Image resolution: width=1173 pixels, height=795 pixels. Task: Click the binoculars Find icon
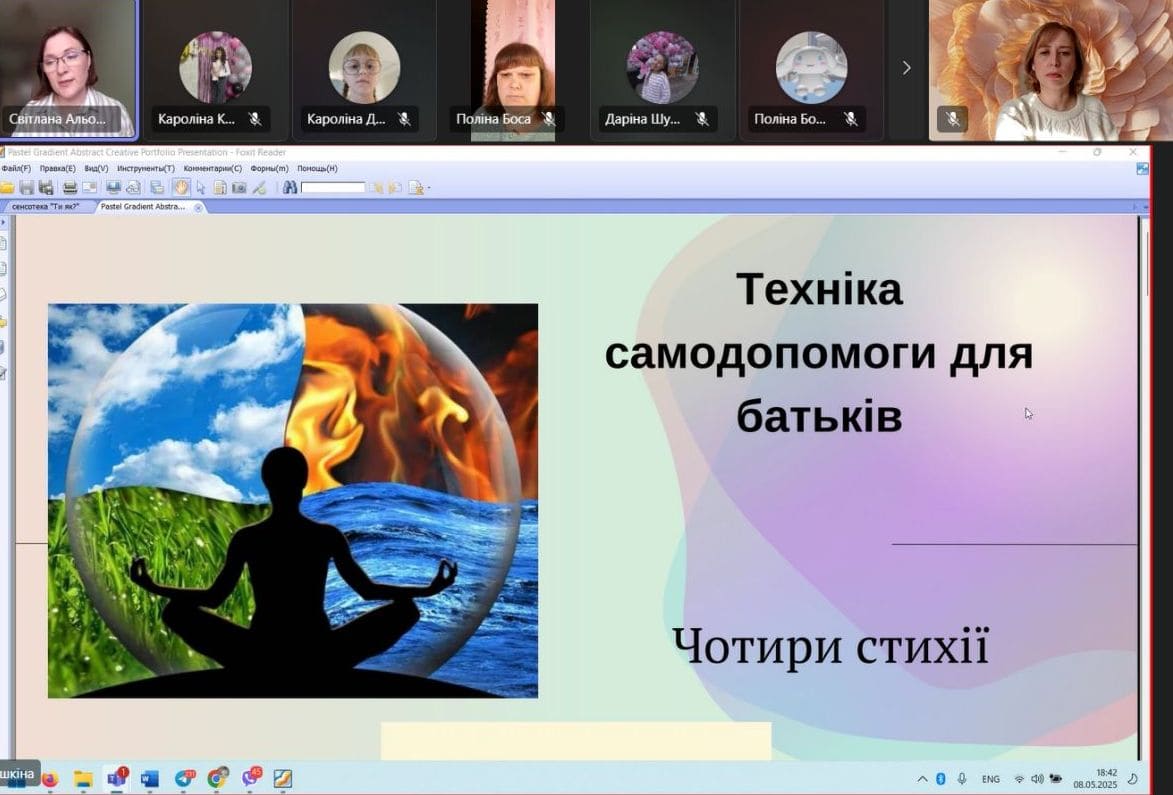click(290, 187)
